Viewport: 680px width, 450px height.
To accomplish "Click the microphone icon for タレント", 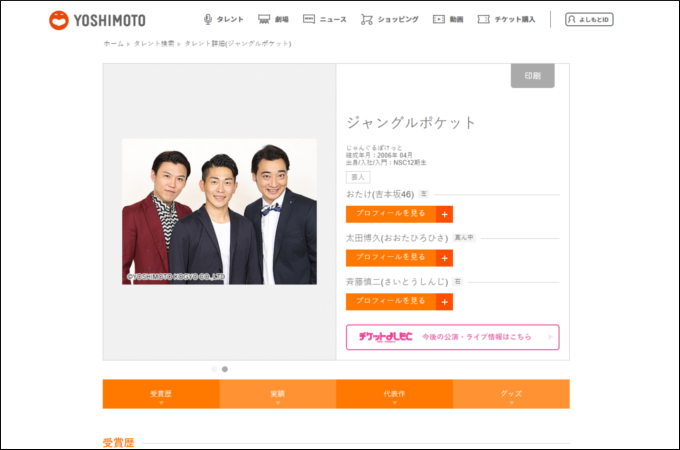I will (208, 20).
